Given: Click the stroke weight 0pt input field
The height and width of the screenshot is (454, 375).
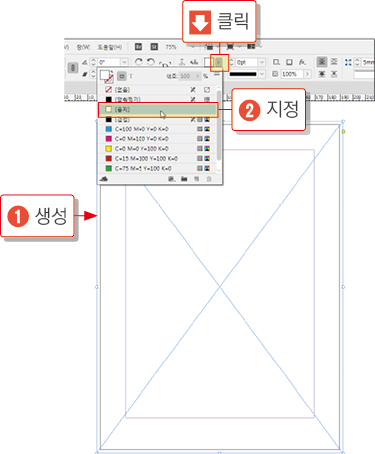Looking at the screenshot, I should coord(247,62).
